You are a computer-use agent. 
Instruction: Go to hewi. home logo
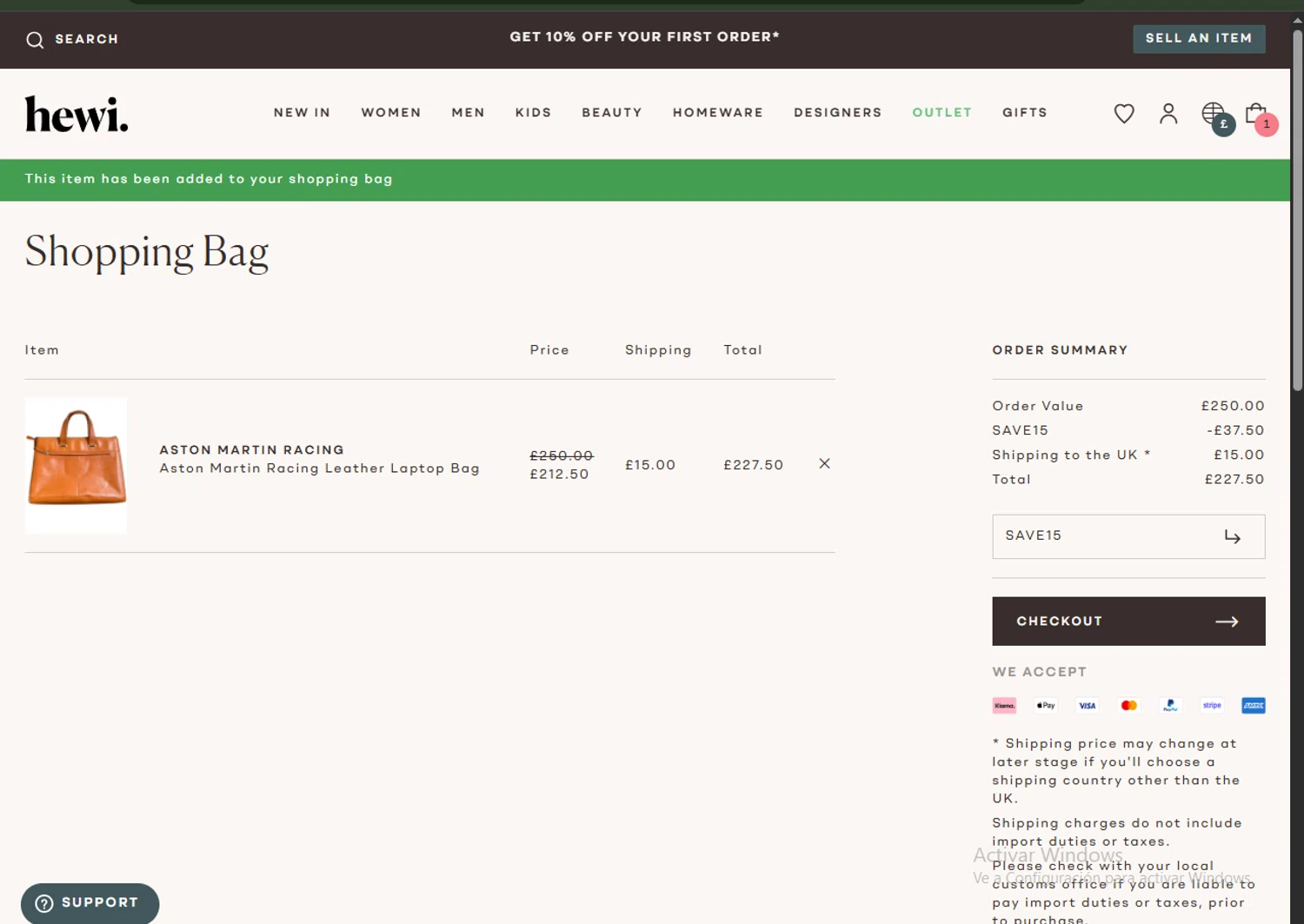(x=77, y=114)
